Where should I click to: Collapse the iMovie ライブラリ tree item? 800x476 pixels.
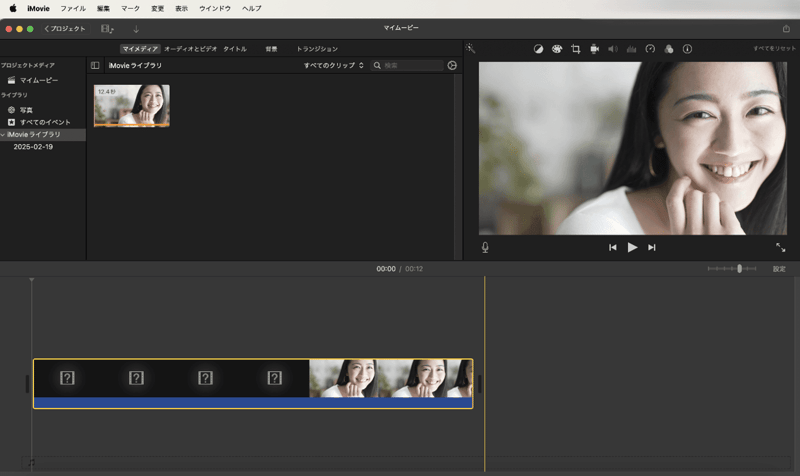(3, 134)
